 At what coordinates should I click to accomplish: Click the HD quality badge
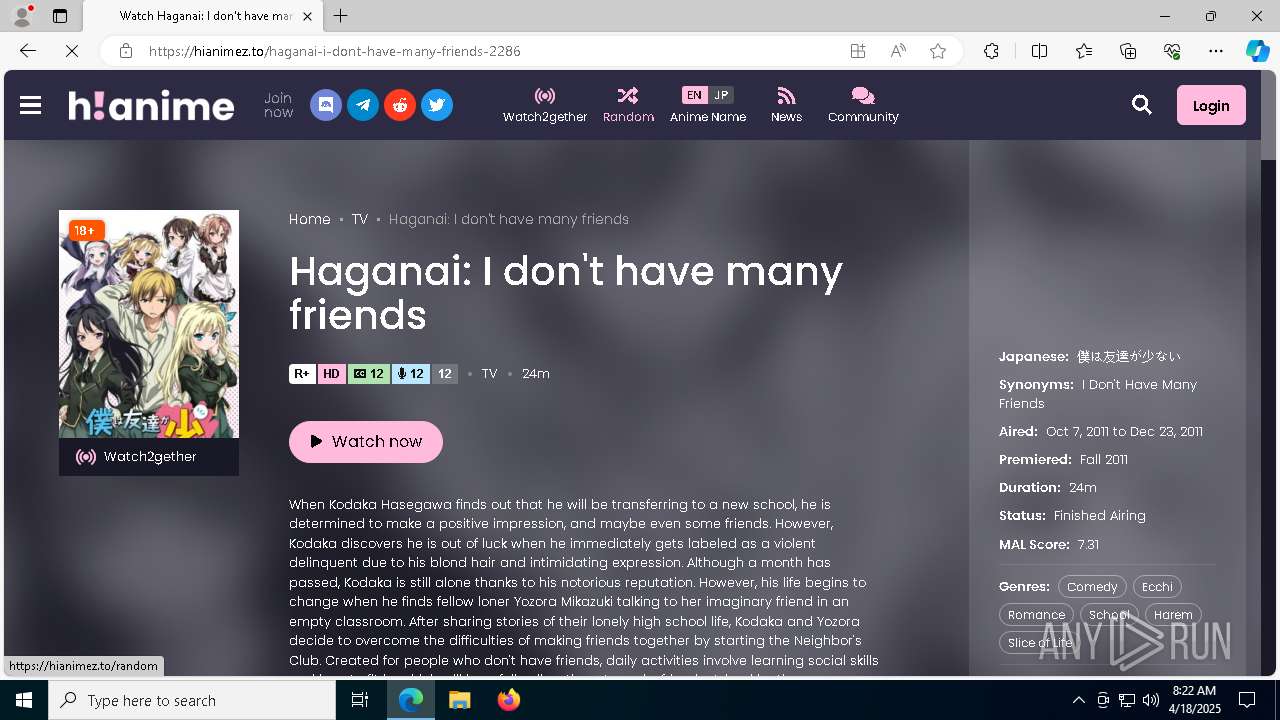coord(331,374)
